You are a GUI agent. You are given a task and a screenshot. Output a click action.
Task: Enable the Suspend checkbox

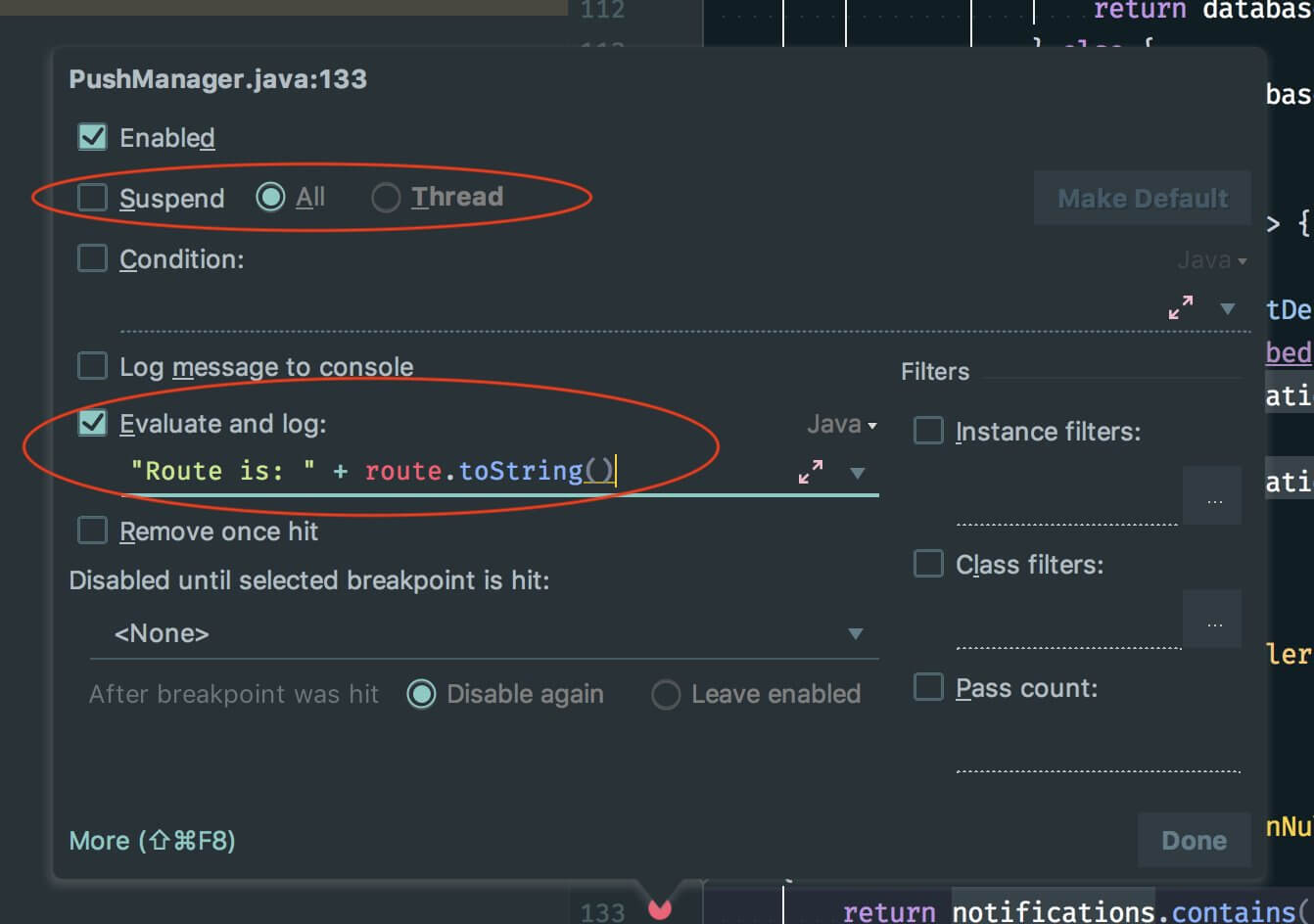91,197
